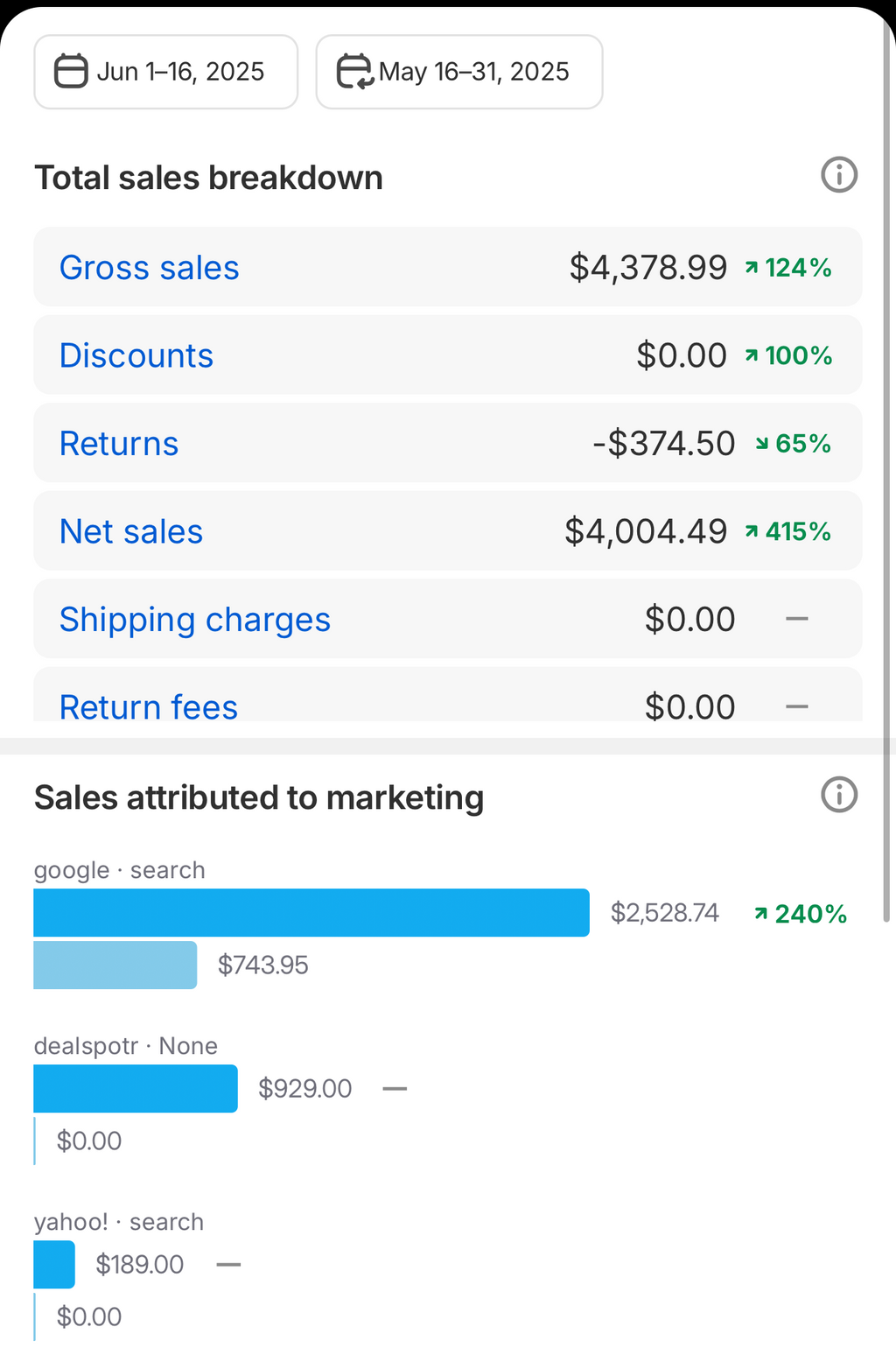Open the Gross sales report link

point(149,267)
